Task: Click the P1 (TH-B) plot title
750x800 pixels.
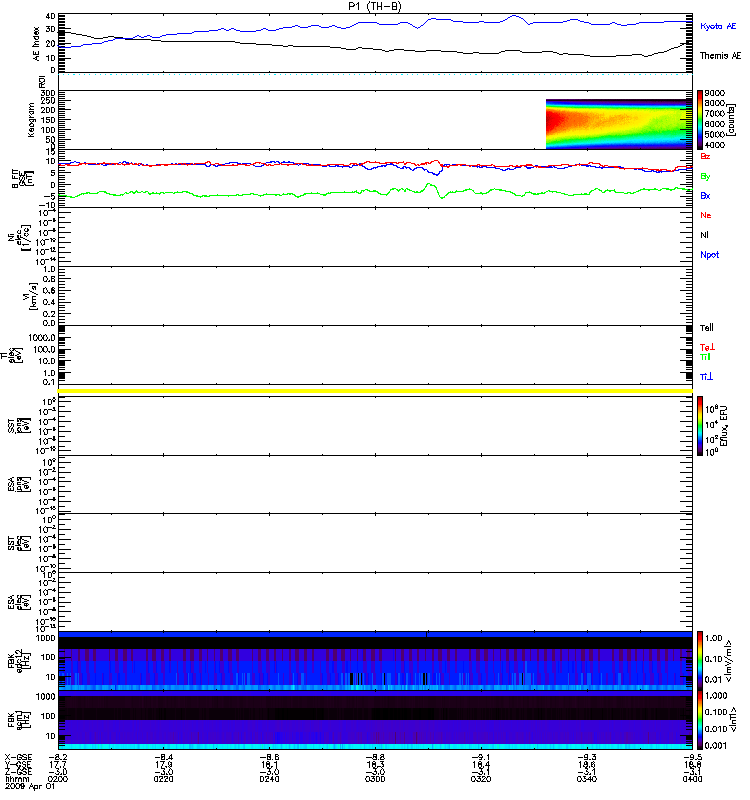Action: tap(375, 6)
